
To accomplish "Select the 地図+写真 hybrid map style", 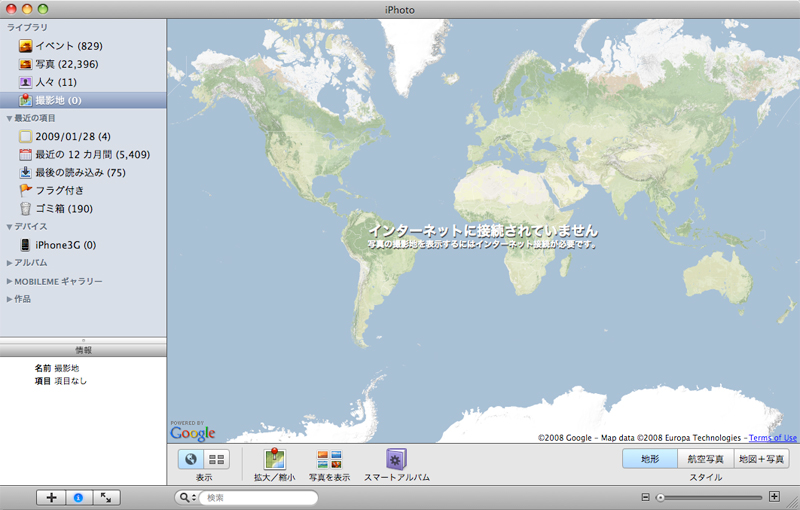I will click(761, 459).
